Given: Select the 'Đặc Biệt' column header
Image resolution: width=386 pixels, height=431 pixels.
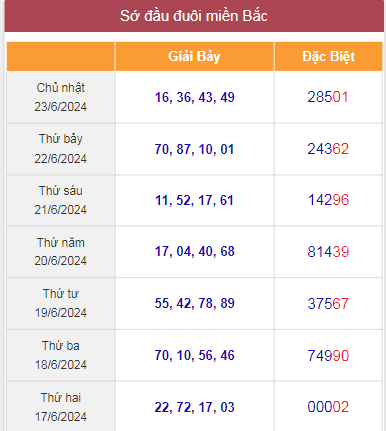Looking at the screenshot, I should [x=328, y=57].
